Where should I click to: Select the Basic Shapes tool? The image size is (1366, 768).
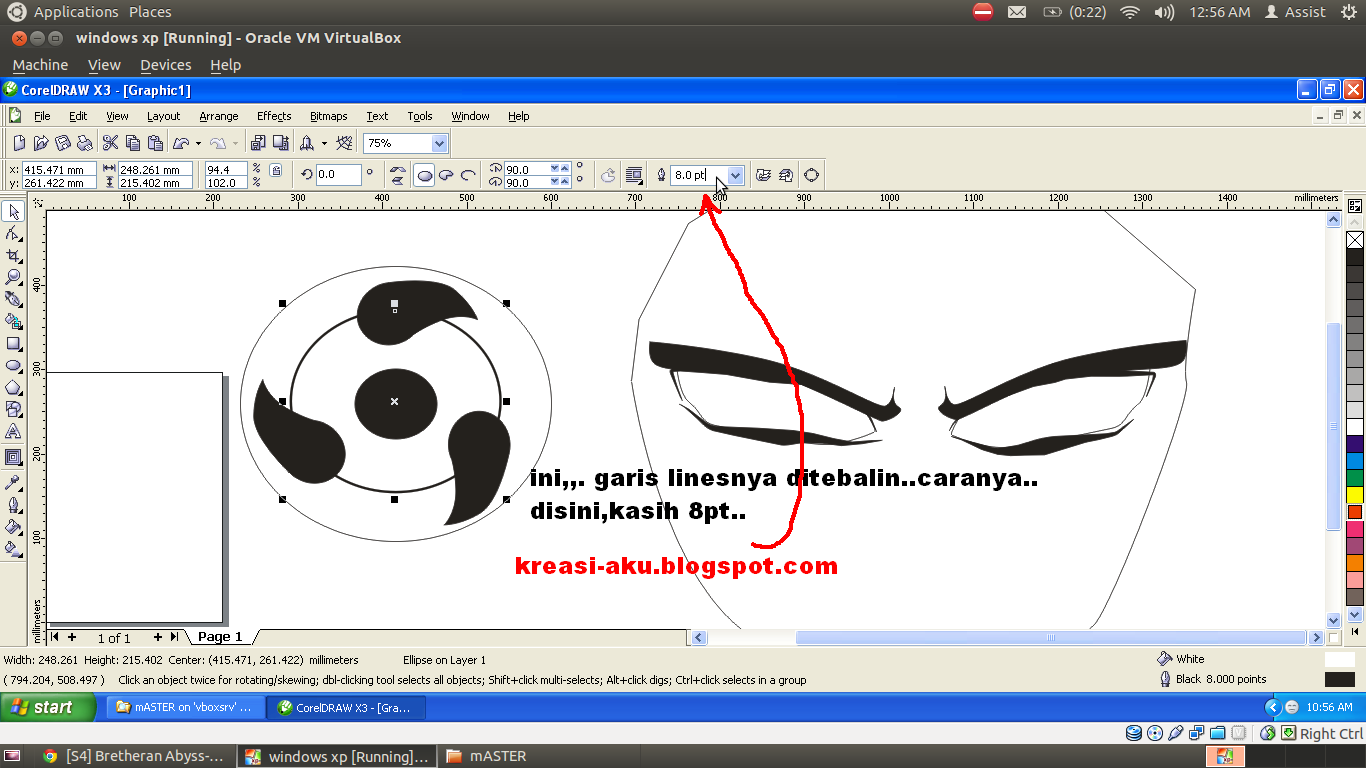[13, 409]
